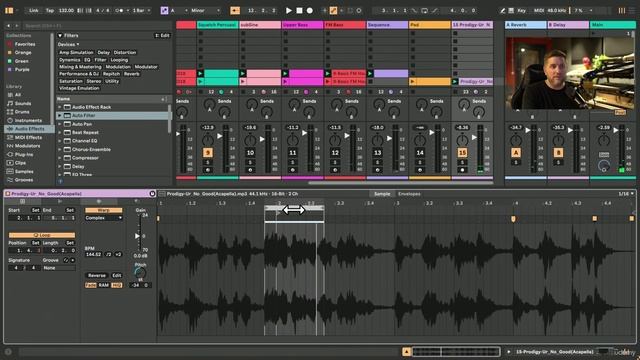
Task: Toggle track 15 activator button
Action: [462, 153]
